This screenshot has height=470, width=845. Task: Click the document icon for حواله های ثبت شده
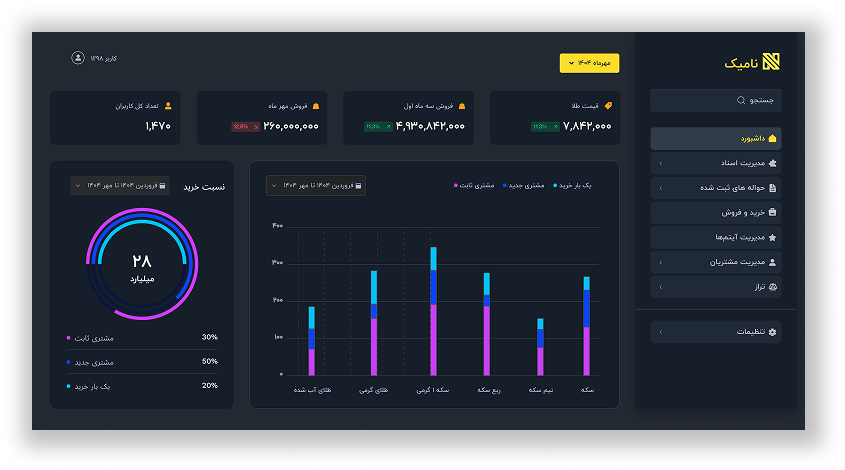pos(772,187)
